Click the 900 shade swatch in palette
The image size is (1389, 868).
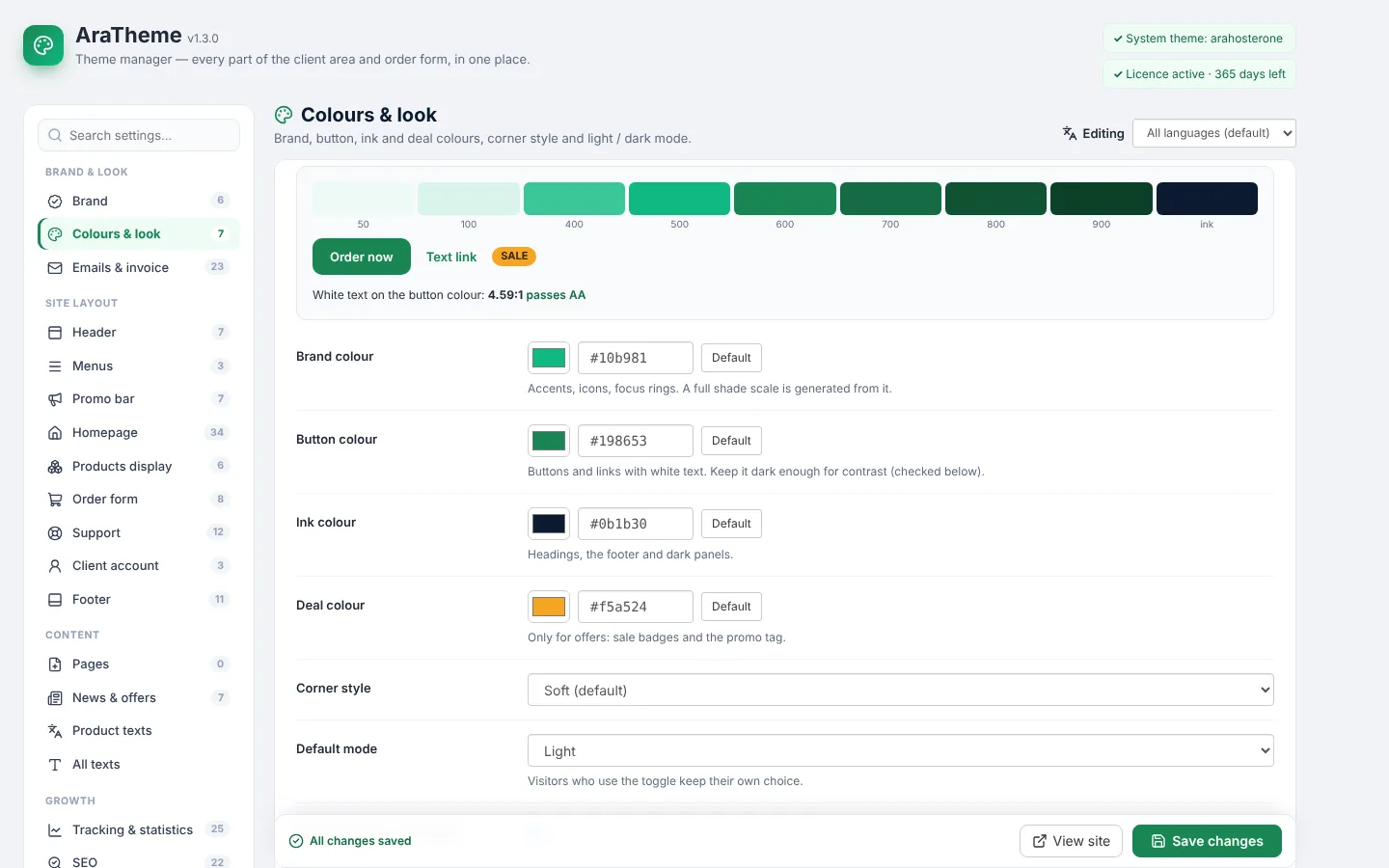coord(1102,199)
